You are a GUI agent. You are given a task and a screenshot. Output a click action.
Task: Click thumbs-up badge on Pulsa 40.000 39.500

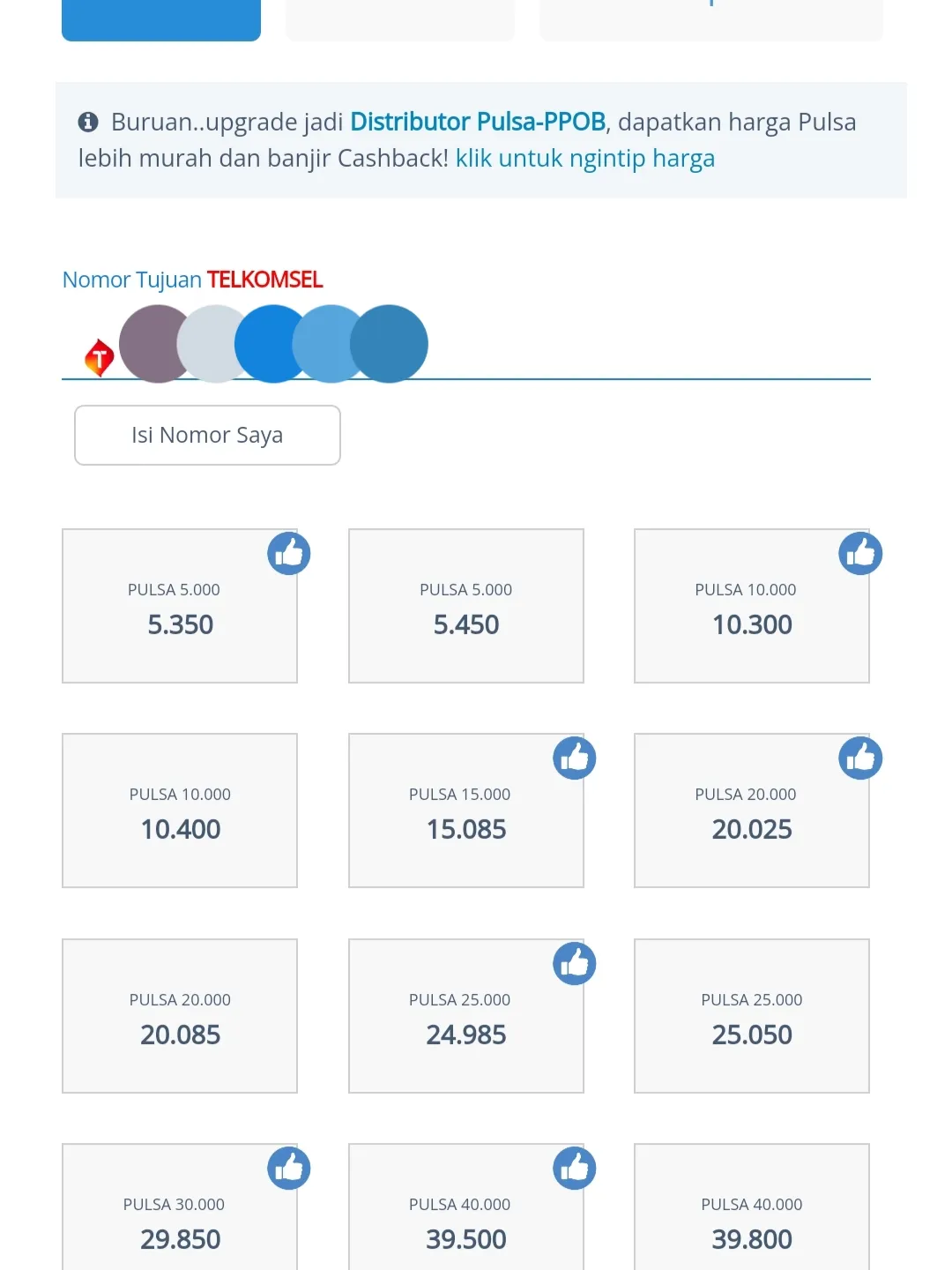(x=575, y=1169)
